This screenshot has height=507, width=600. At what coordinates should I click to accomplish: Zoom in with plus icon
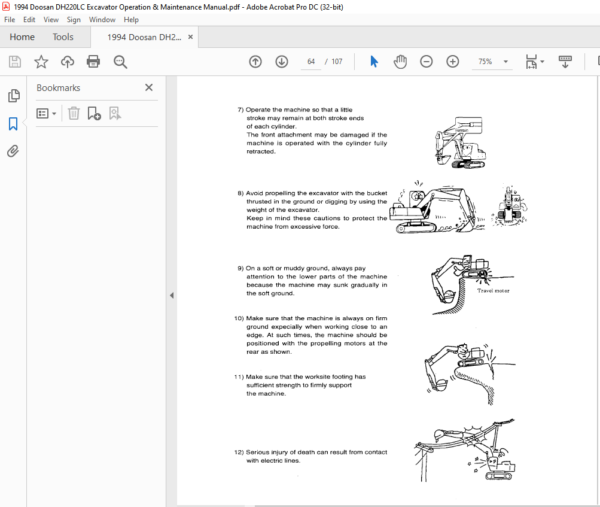(453, 62)
